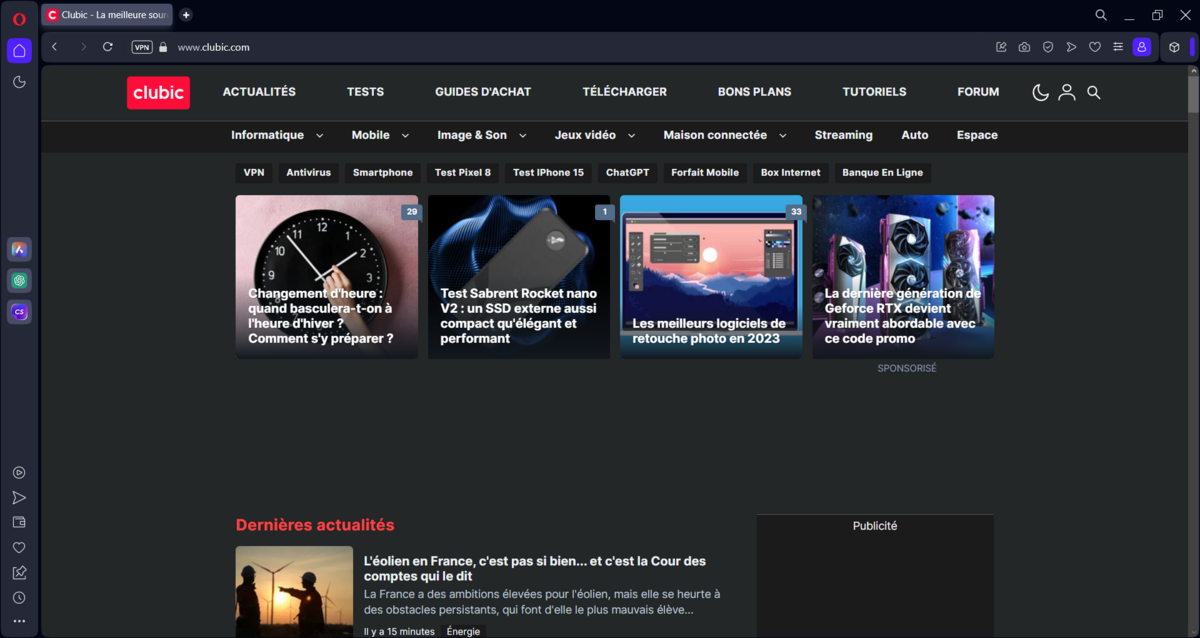This screenshot has height=638, width=1200.
Task: Open Easy Setup via the tuner icon
Action: [x=1119, y=46]
